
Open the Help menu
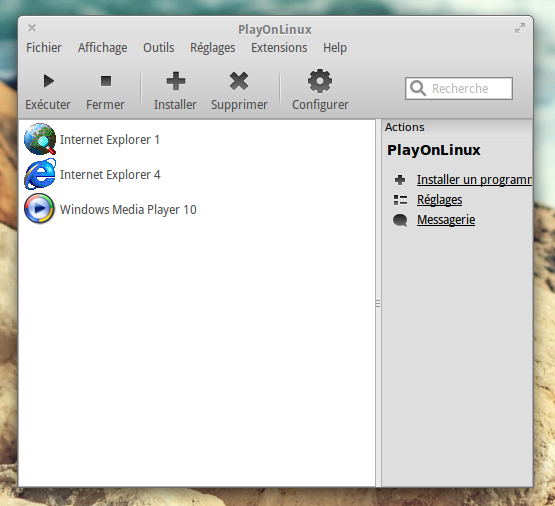pyautogui.click(x=335, y=47)
